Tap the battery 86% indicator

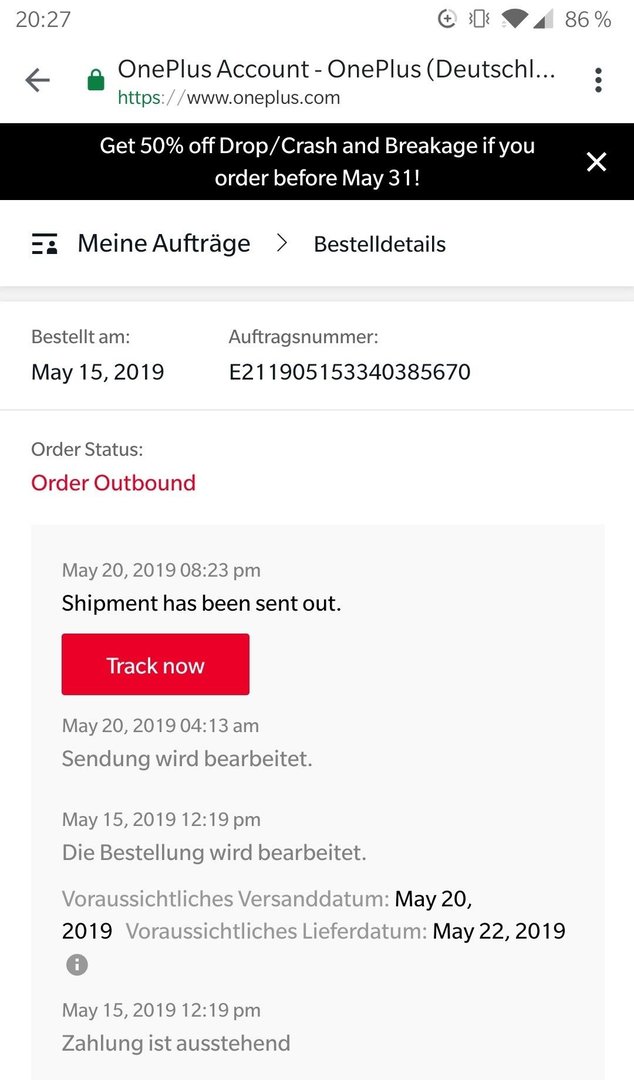pos(588,19)
